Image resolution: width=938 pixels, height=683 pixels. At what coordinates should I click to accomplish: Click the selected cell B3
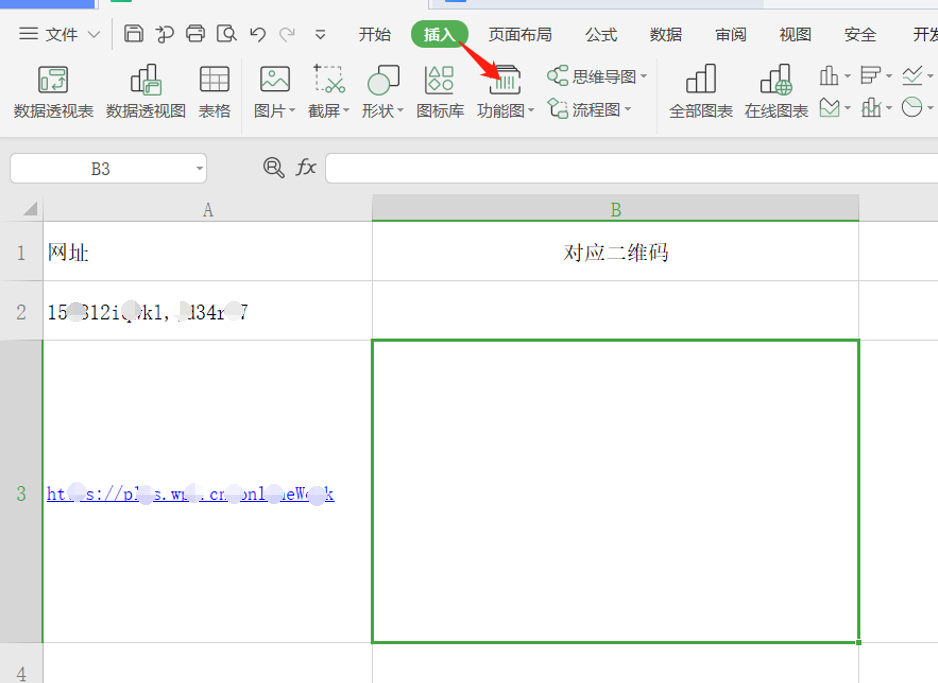click(616, 492)
